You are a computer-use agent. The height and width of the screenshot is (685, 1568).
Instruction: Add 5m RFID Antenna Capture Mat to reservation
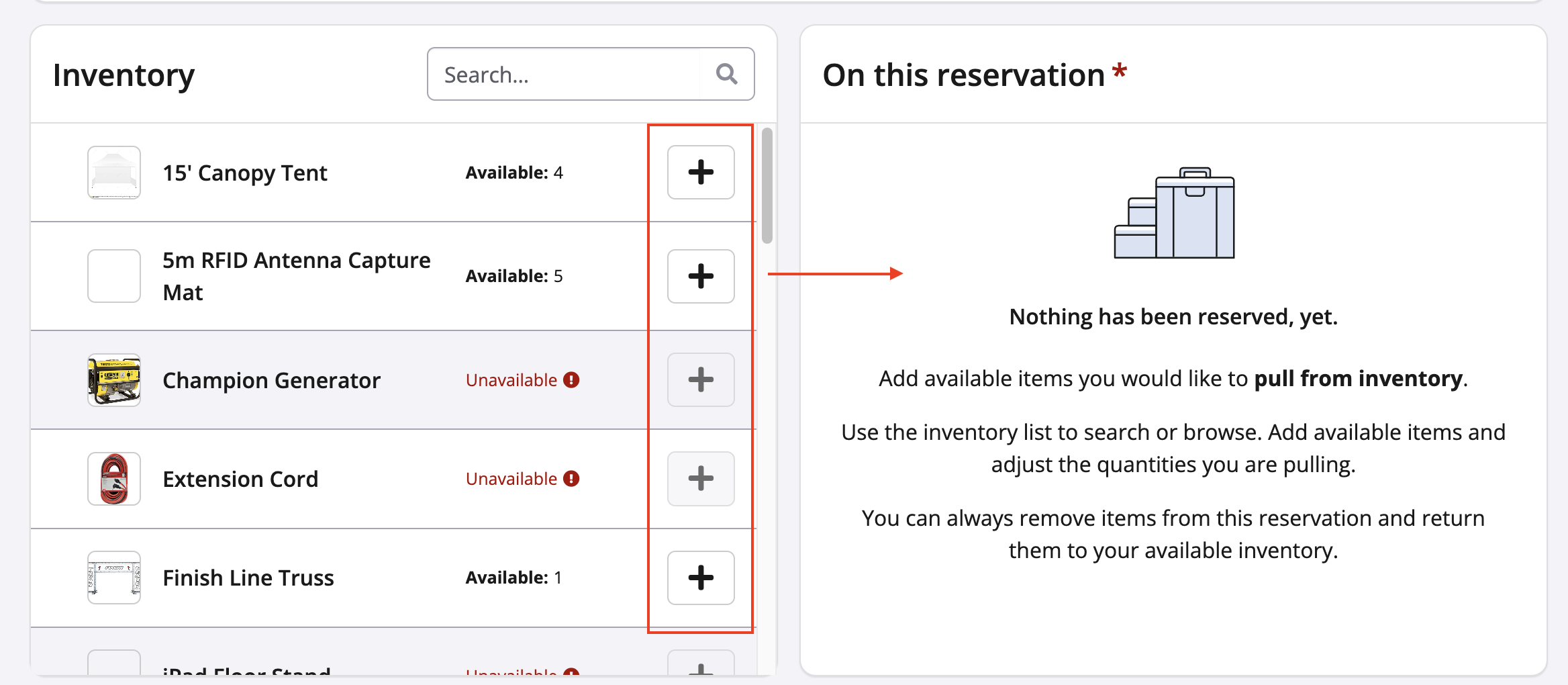(x=700, y=276)
